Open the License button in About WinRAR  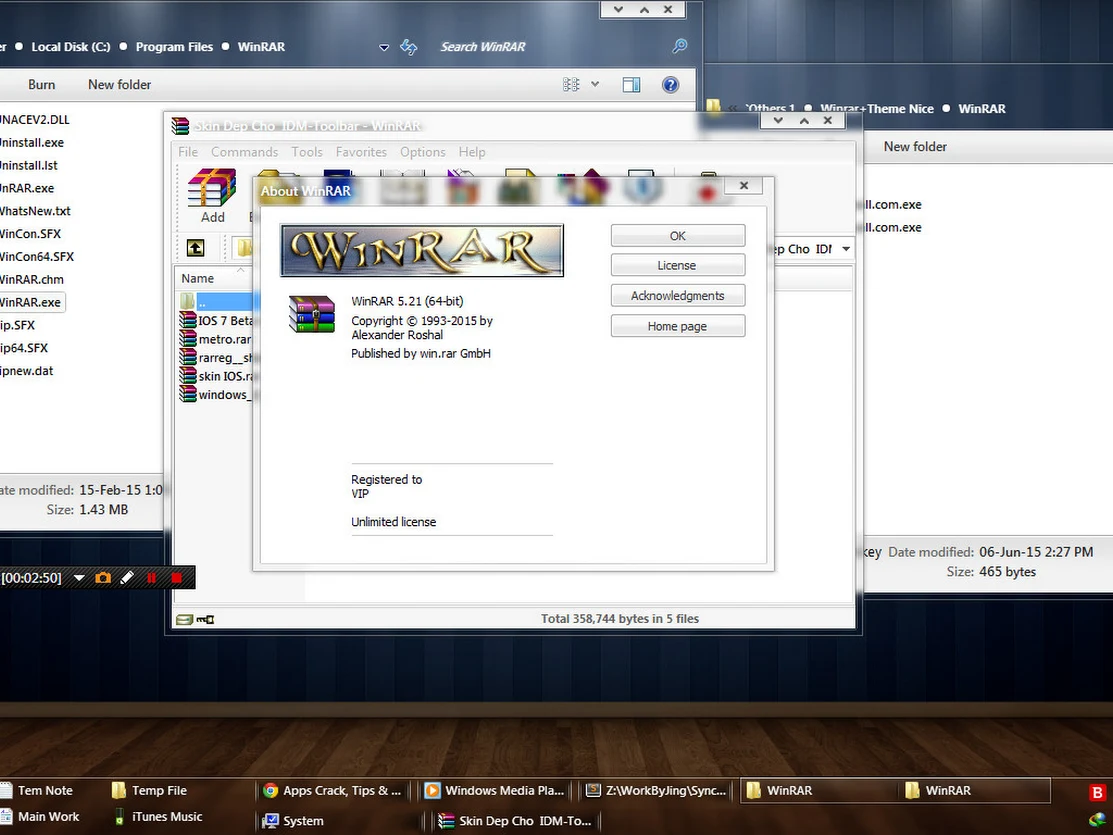click(x=678, y=265)
